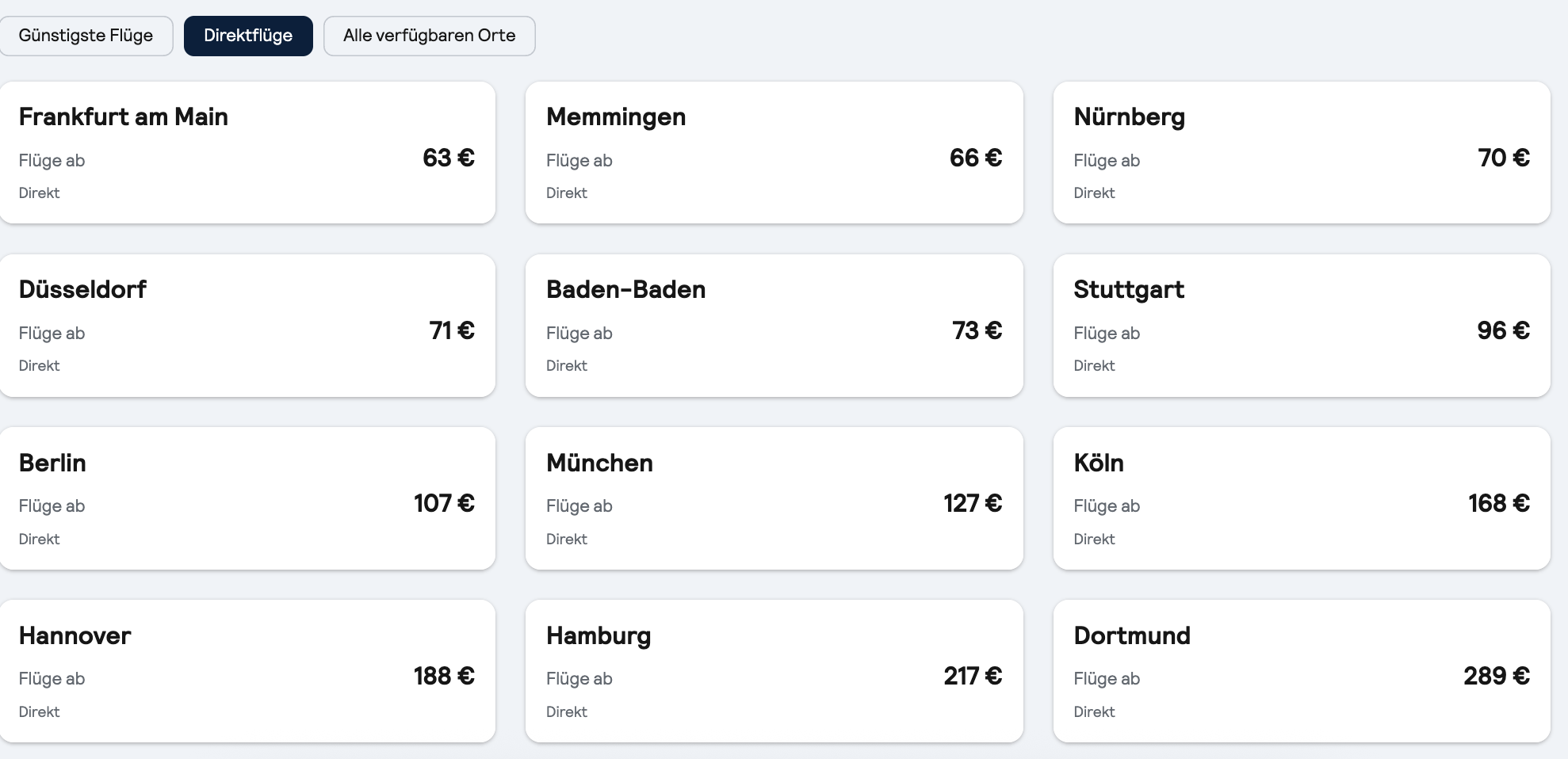Screen dimensions: 1568x759
Task: Open Düsseldorf flights from 71 €
Action: 247,326
